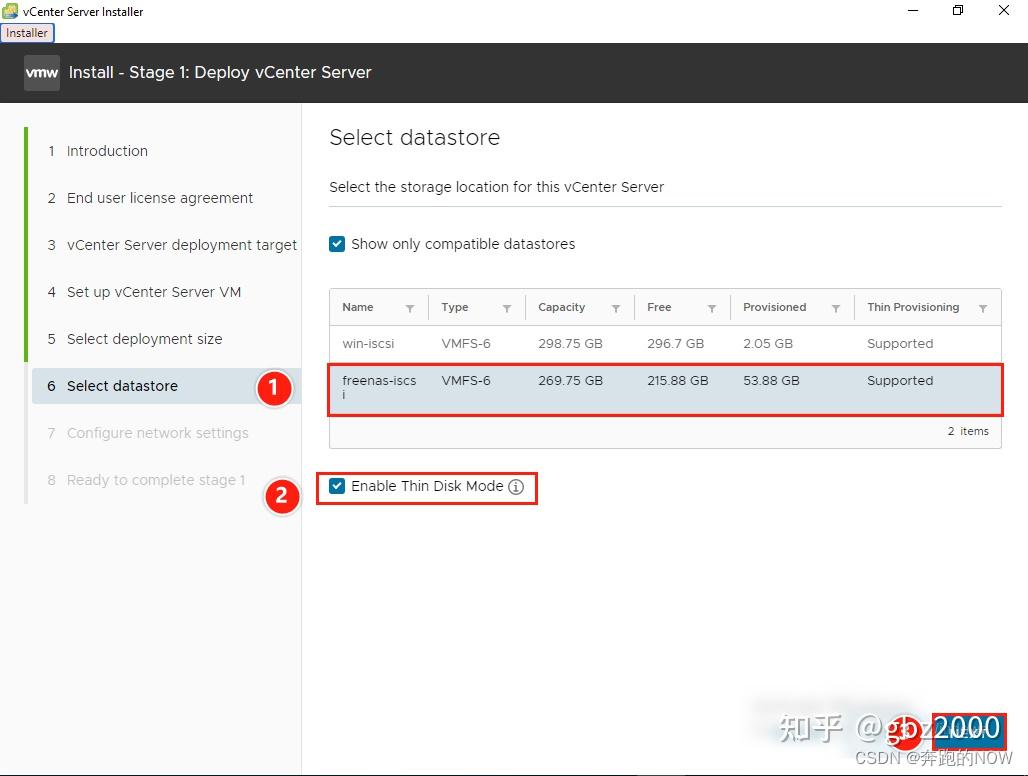The height and width of the screenshot is (776, 1028).
Task: Select the win-iscsi datastore row
Action: (665, 344)
